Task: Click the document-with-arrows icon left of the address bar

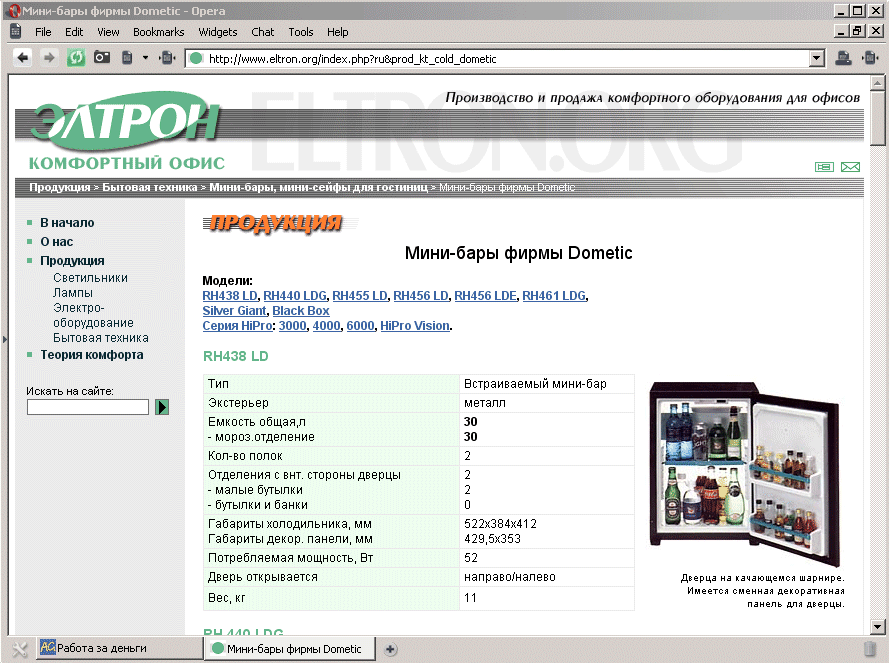Action: [x=167, y=58]
